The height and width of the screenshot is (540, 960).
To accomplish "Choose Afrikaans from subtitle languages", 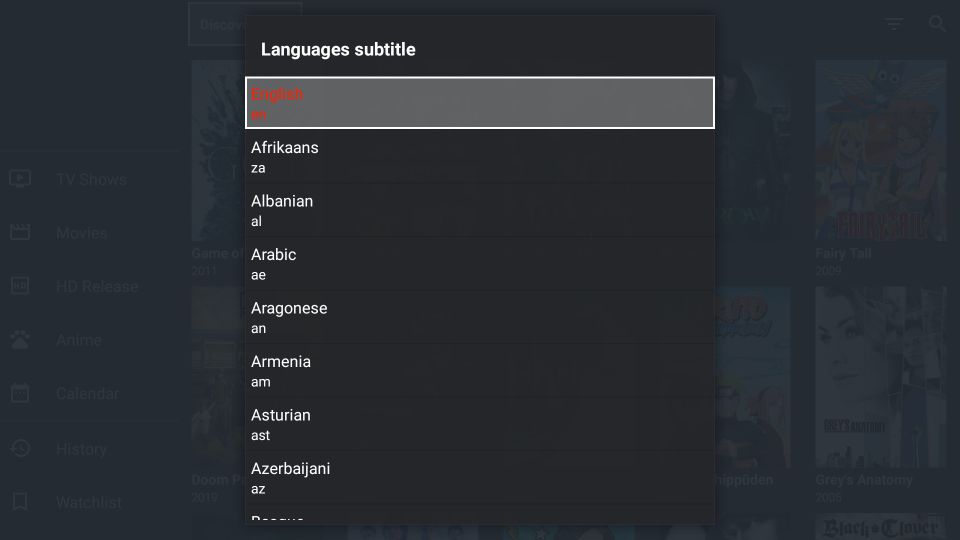I will pyautogui.click(x=479, y=157).
